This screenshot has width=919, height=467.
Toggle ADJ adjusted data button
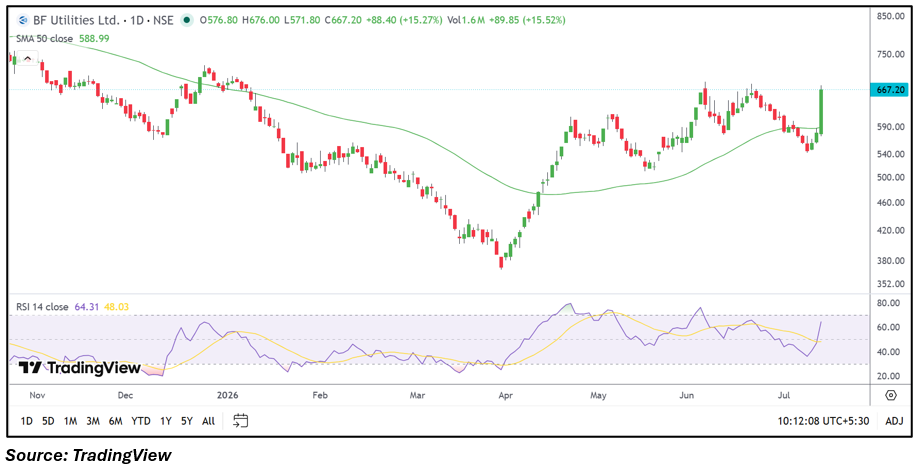click(894, 421)
